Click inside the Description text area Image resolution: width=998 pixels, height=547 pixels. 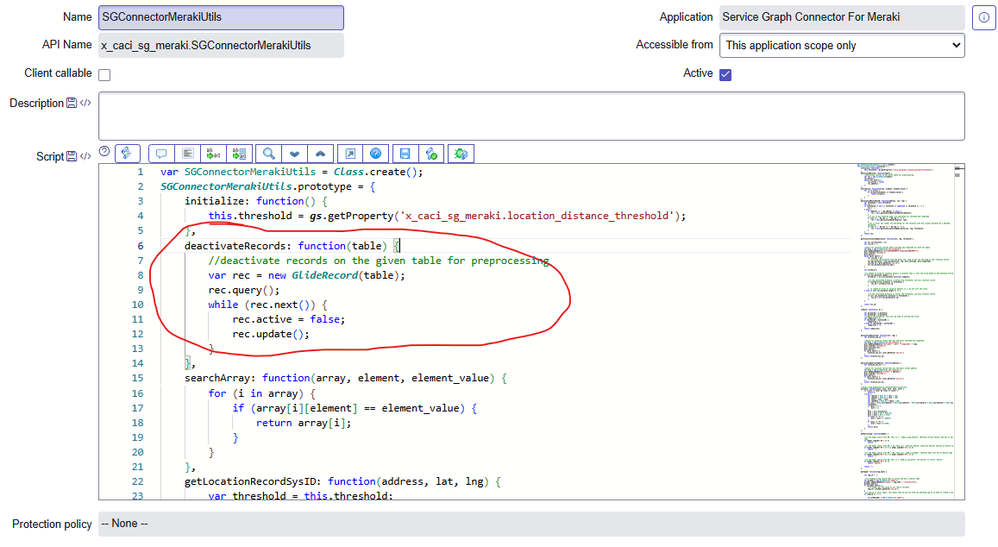[x=531, y=115]
